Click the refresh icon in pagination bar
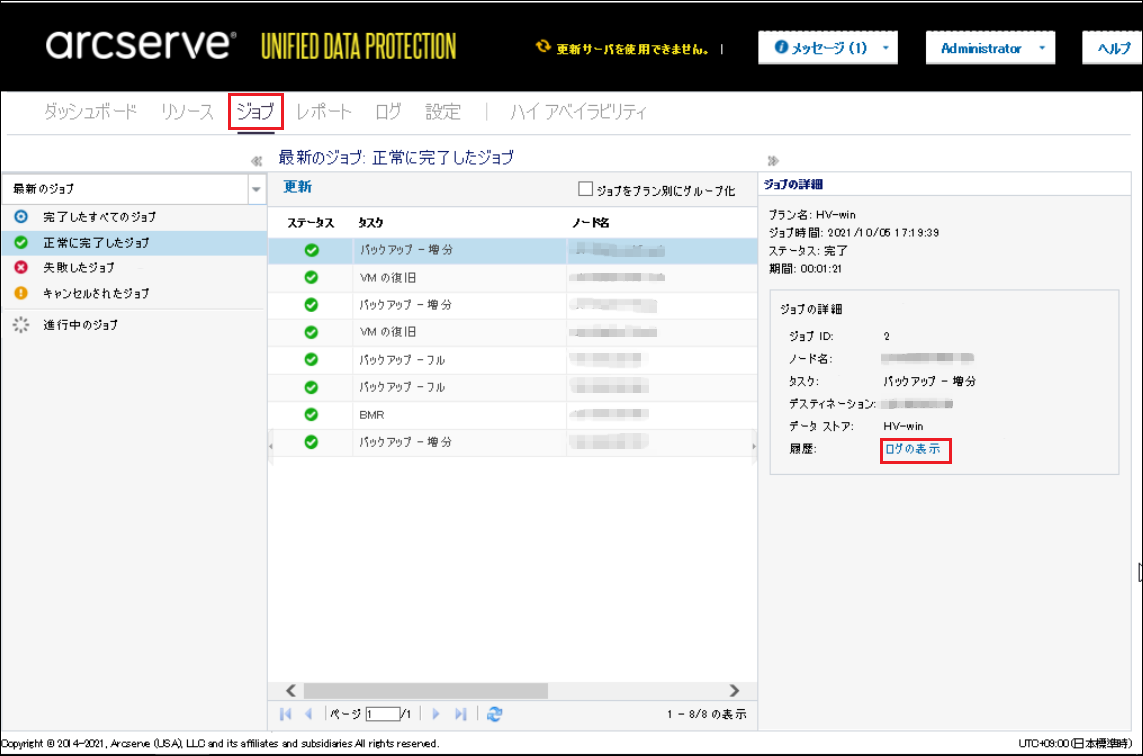 [x=494, y=714]
